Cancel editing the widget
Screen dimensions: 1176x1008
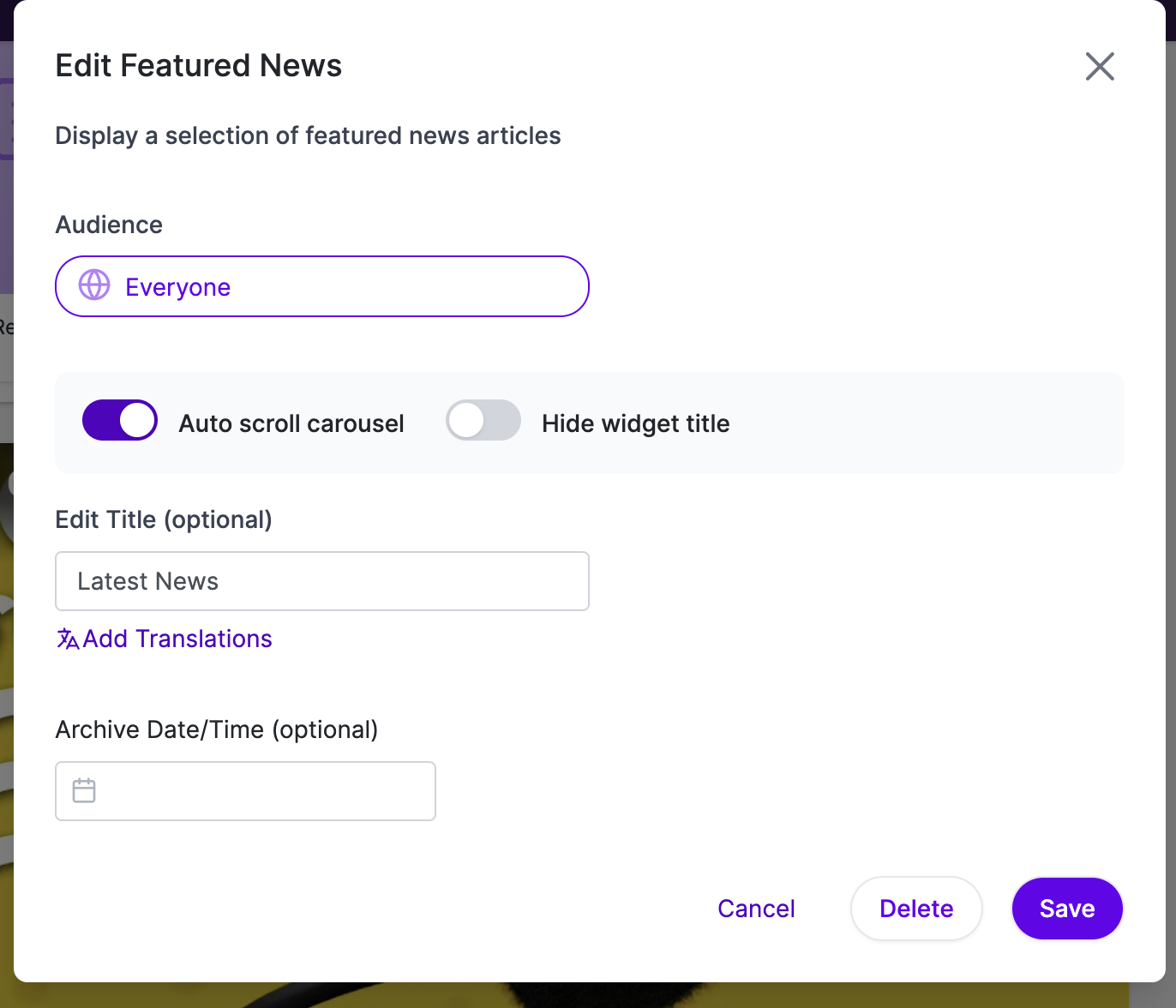(756, 909)
